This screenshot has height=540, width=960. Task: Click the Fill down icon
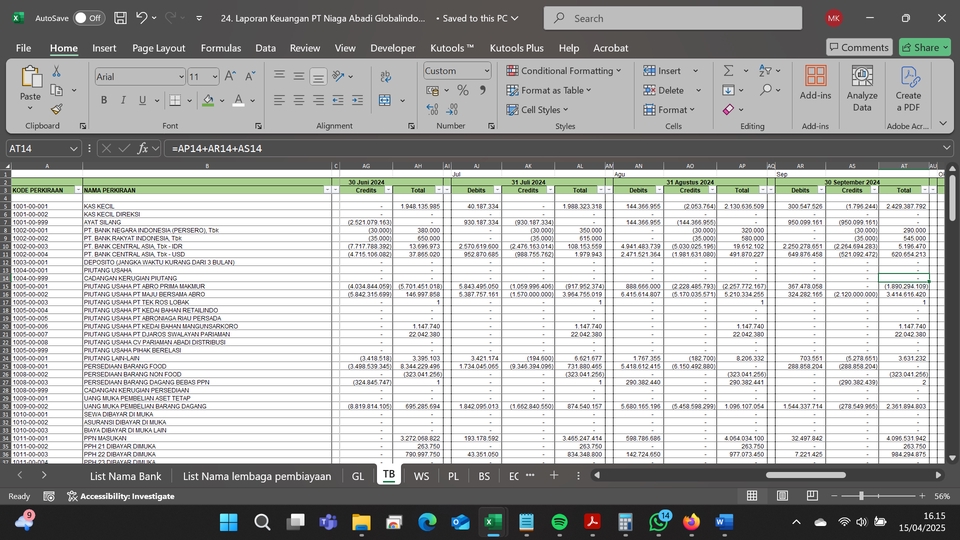click(x=728, y=90)
